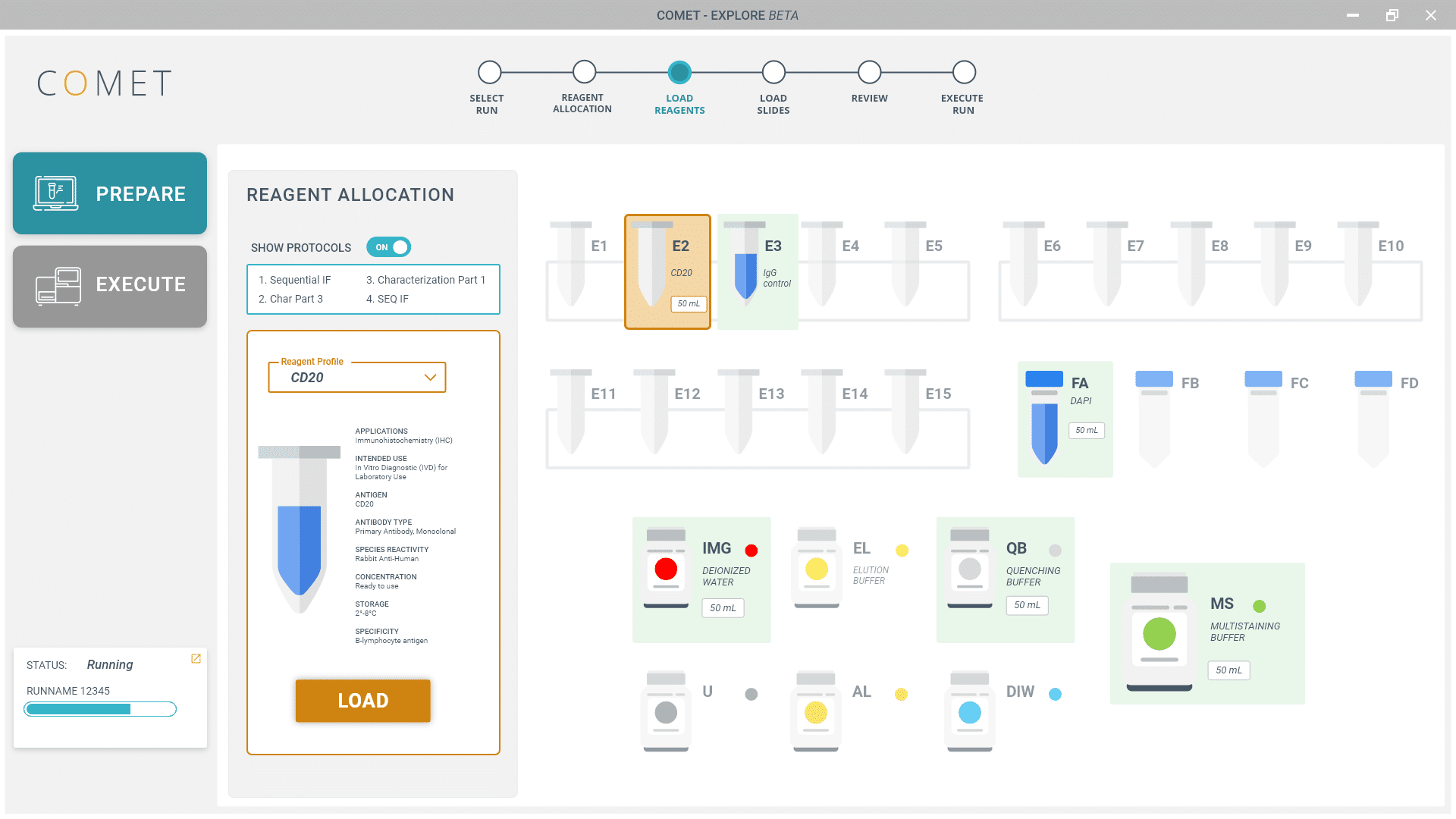Select the DIW bottle icon
The image size is (1456, 819).
click(x=970, y=712)
